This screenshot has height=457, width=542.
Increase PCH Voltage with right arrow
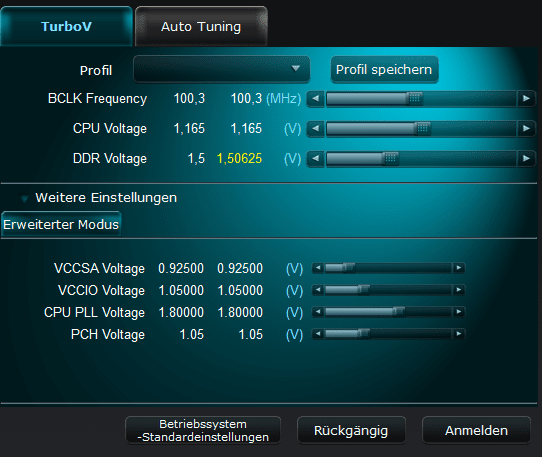pyautogui.click(x=459, y=334)
